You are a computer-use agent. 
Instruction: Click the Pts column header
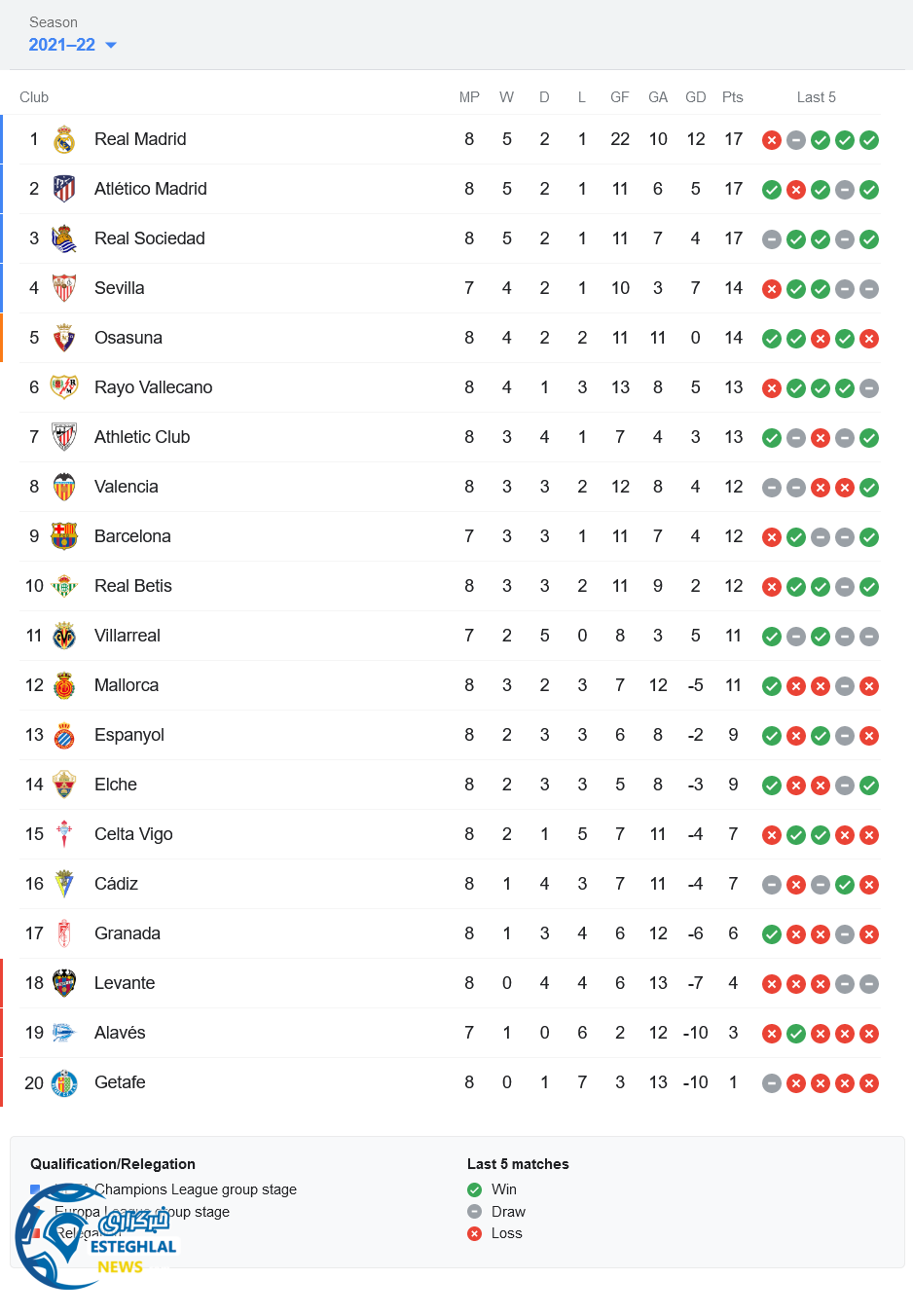[x=732, y=97]
